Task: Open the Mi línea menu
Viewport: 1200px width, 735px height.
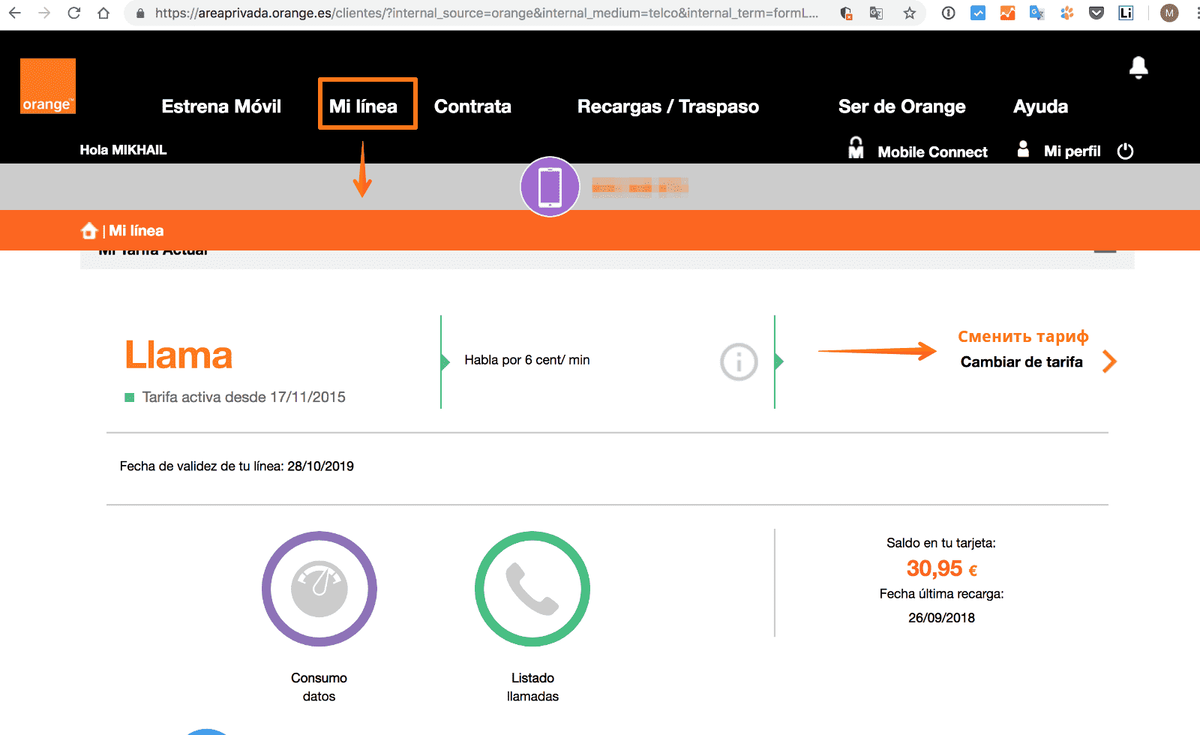Action: [x=363, y=106]
